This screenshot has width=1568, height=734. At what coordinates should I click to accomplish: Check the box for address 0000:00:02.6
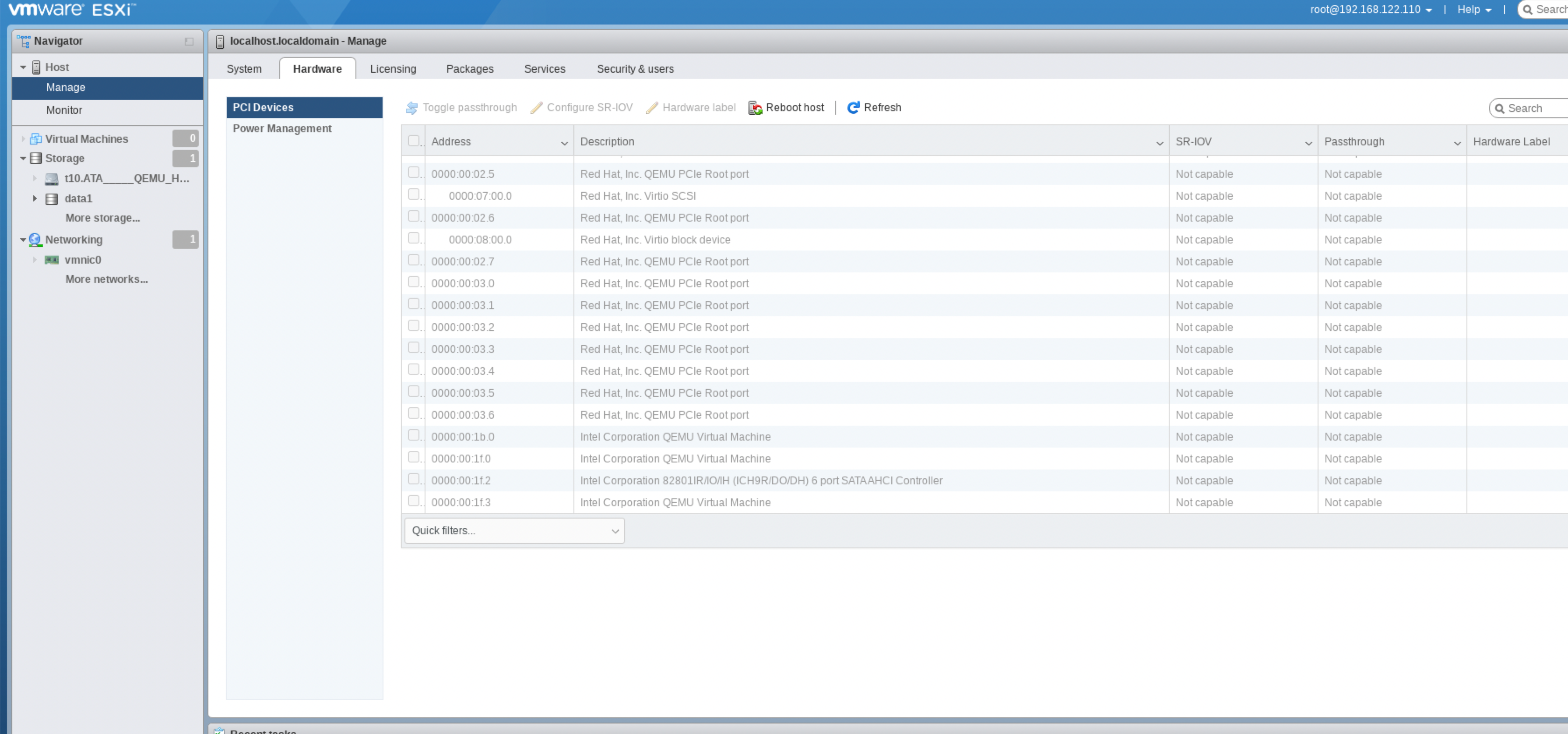(414, 216)
